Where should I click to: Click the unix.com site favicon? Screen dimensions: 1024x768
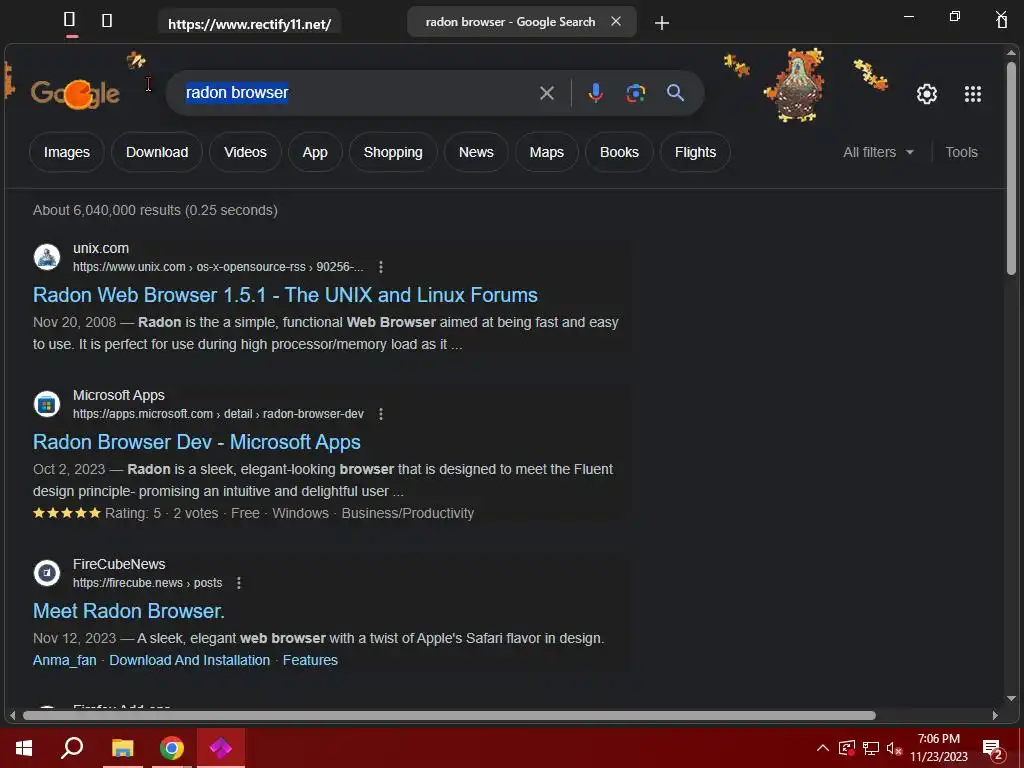point(47,257)
